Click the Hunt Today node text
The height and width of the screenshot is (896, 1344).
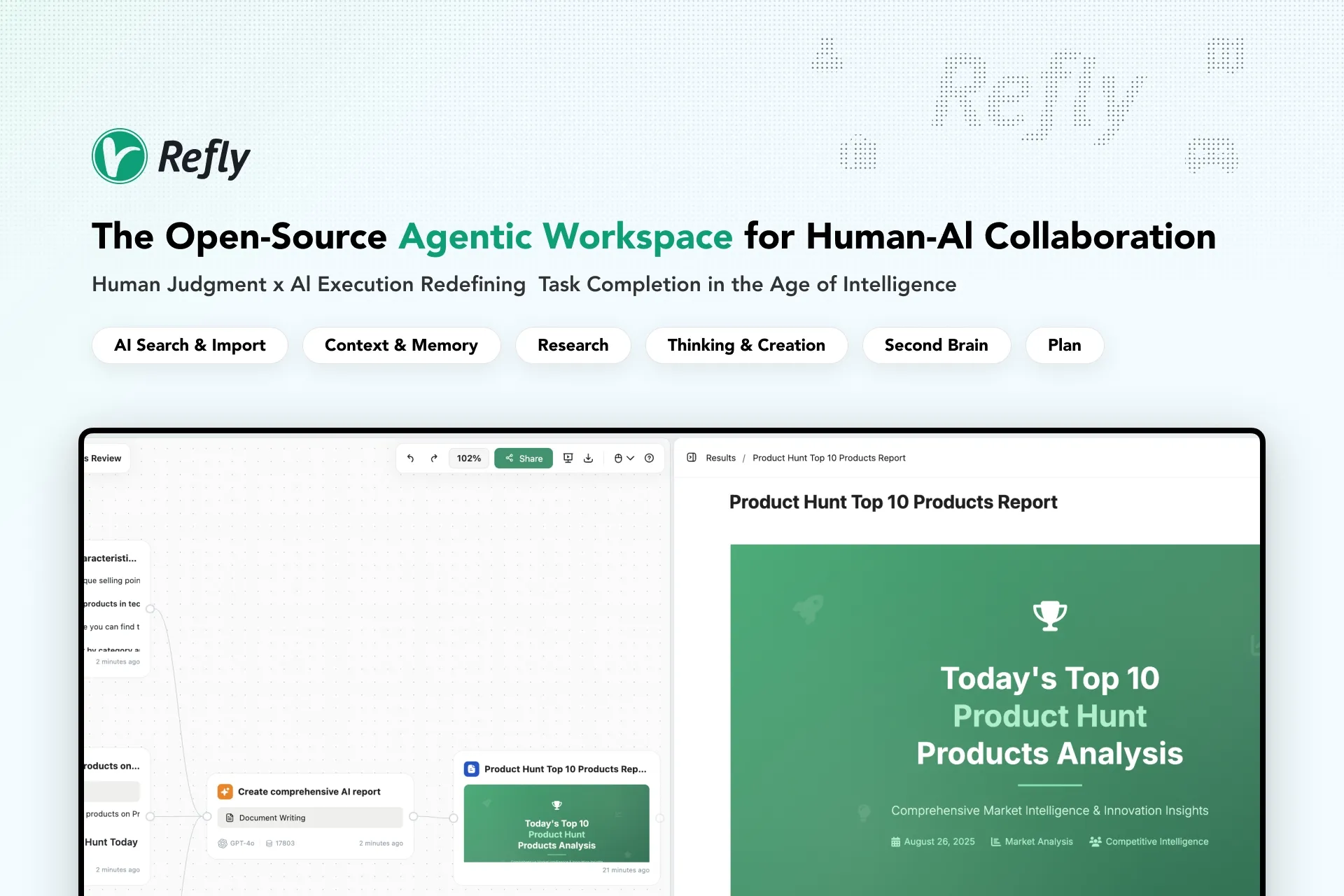tap(111, 842)
